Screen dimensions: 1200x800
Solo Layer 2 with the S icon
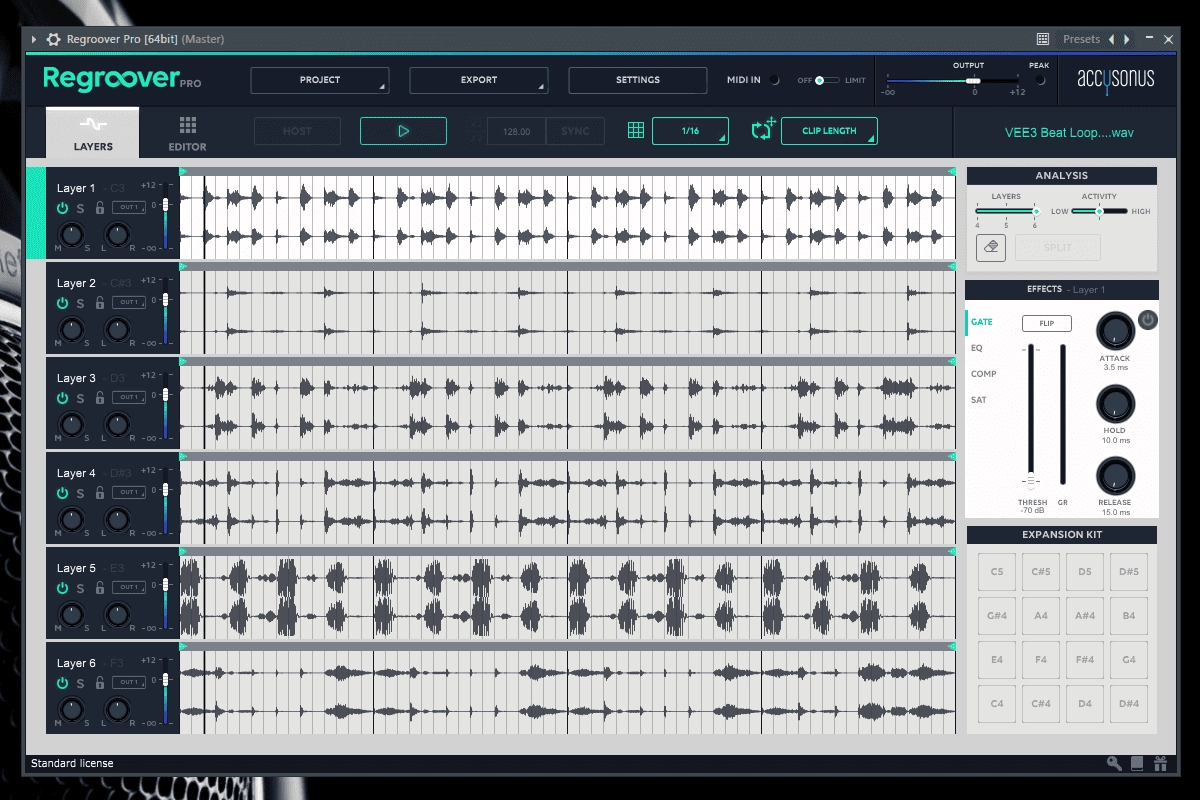80,303
